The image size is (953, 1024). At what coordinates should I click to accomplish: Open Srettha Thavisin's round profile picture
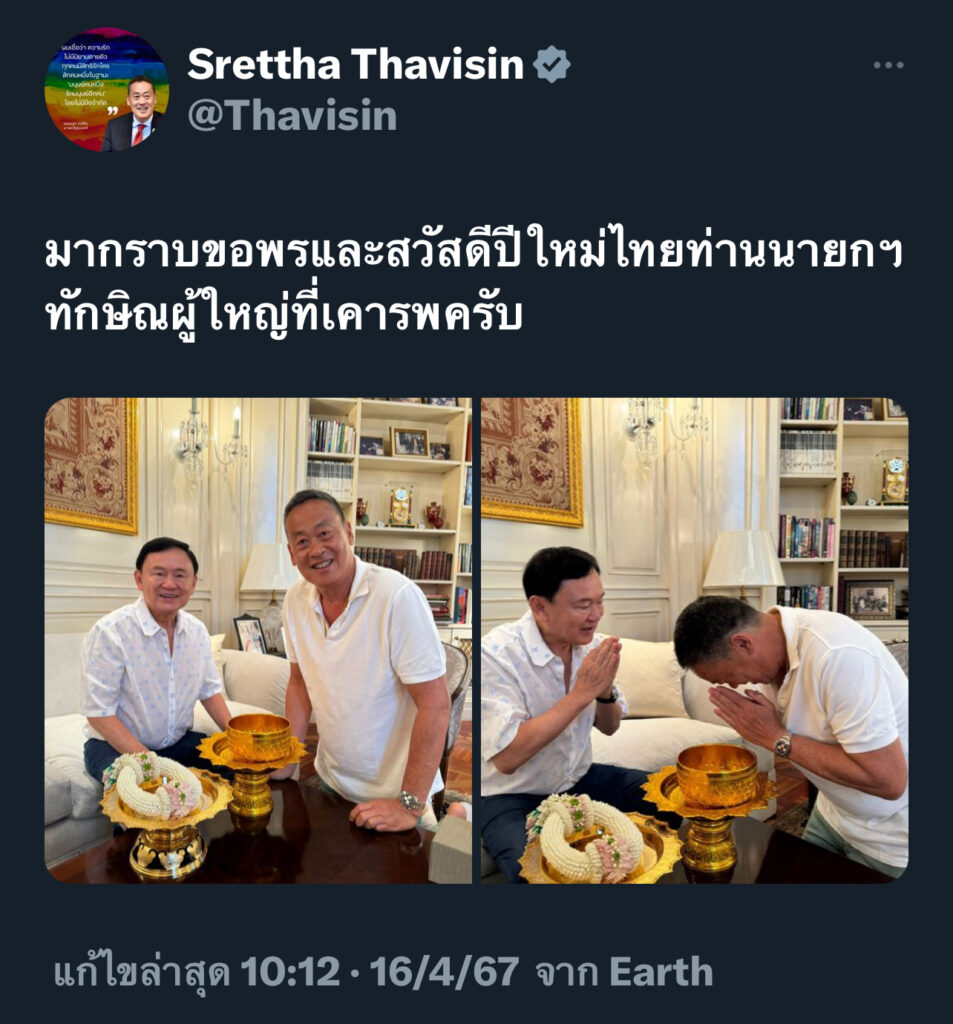tap(106, 89)
